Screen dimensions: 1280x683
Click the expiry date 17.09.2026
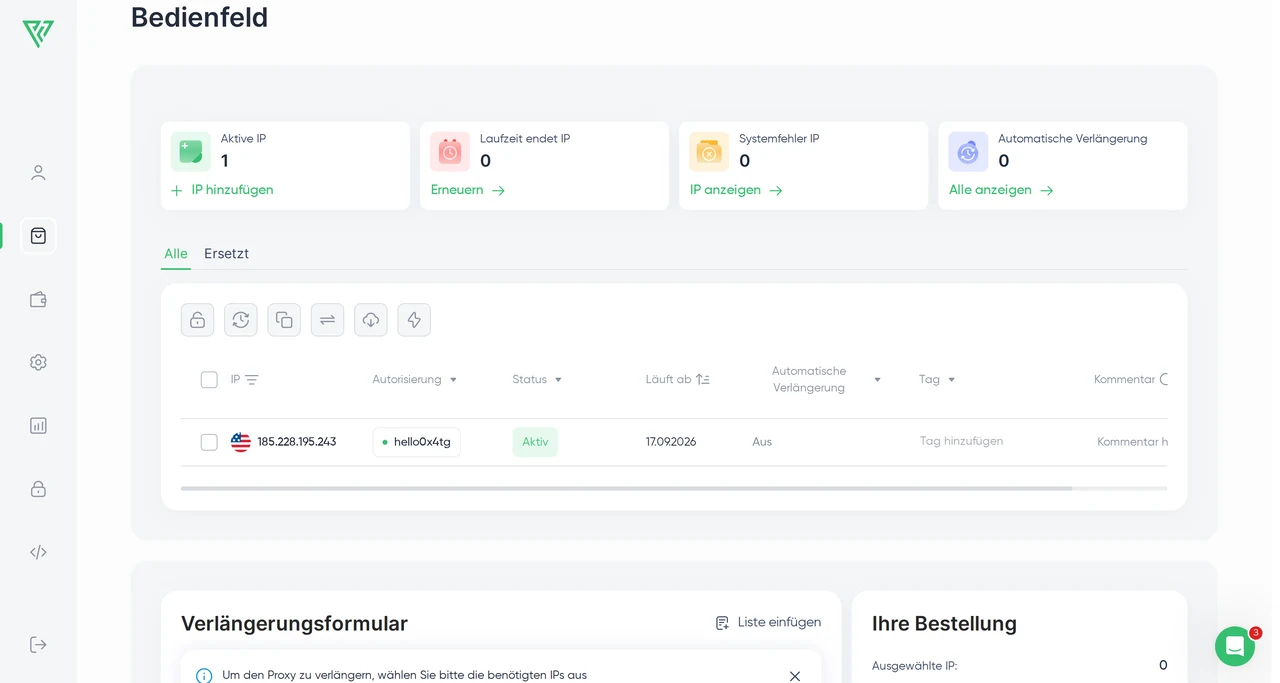click(671, 442)
